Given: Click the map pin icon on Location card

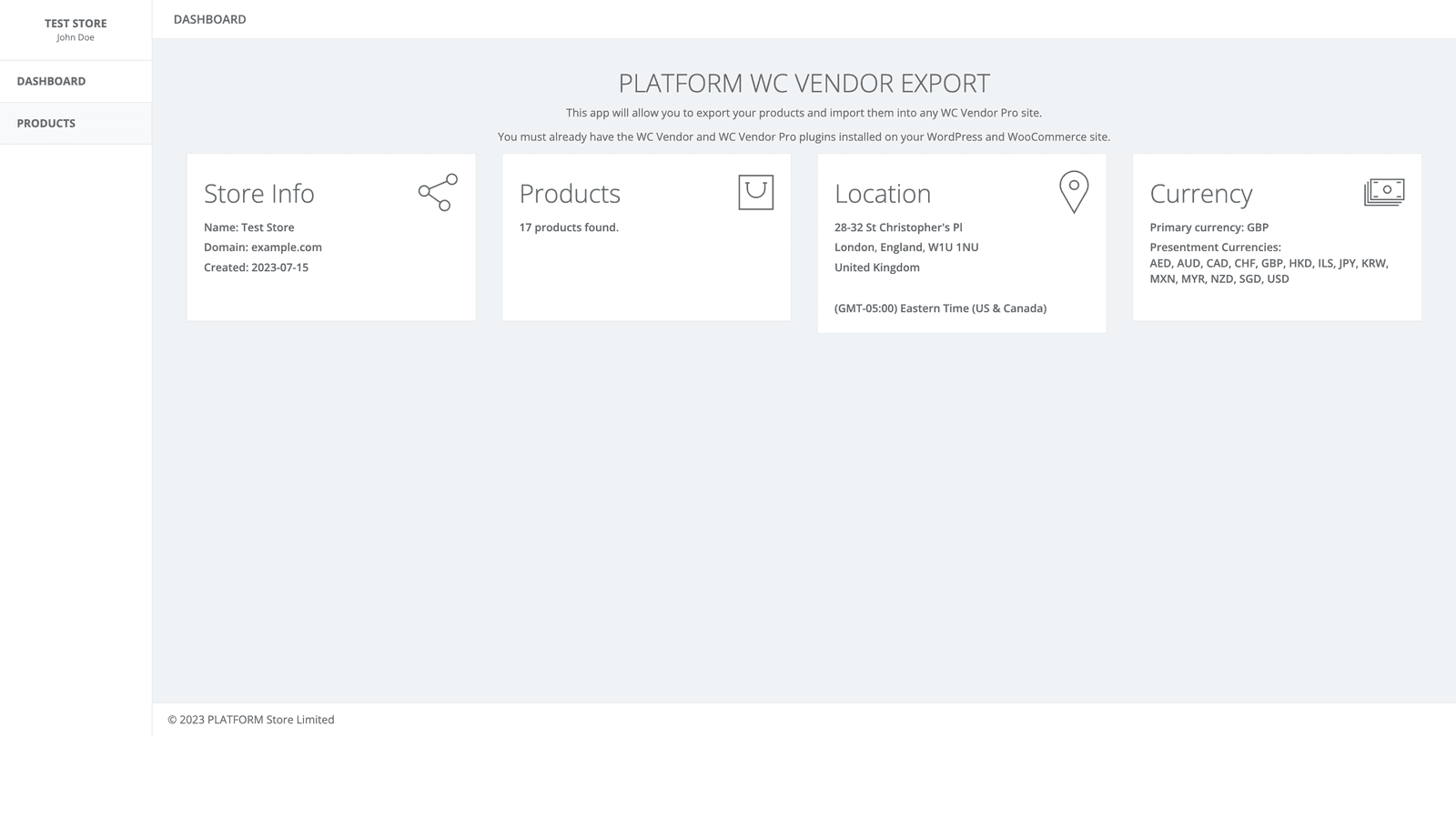Looking at the screenshot, I should coord(1074,192).
